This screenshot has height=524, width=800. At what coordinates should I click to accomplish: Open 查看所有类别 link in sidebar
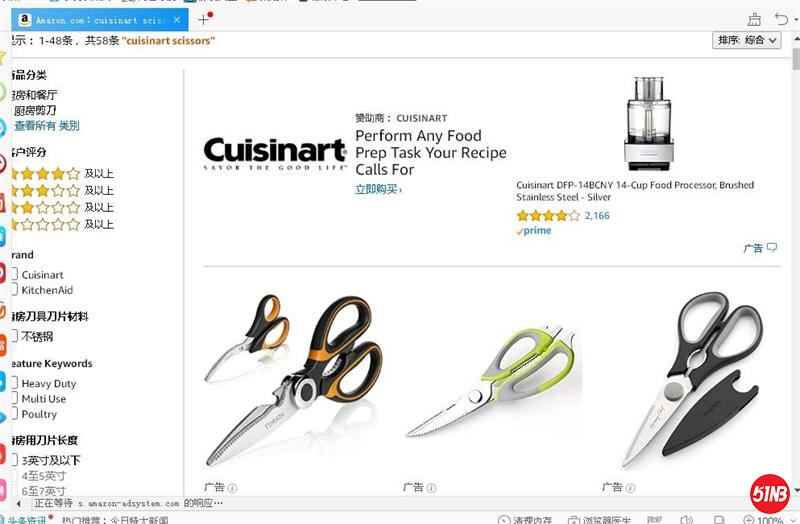(46, 126)
